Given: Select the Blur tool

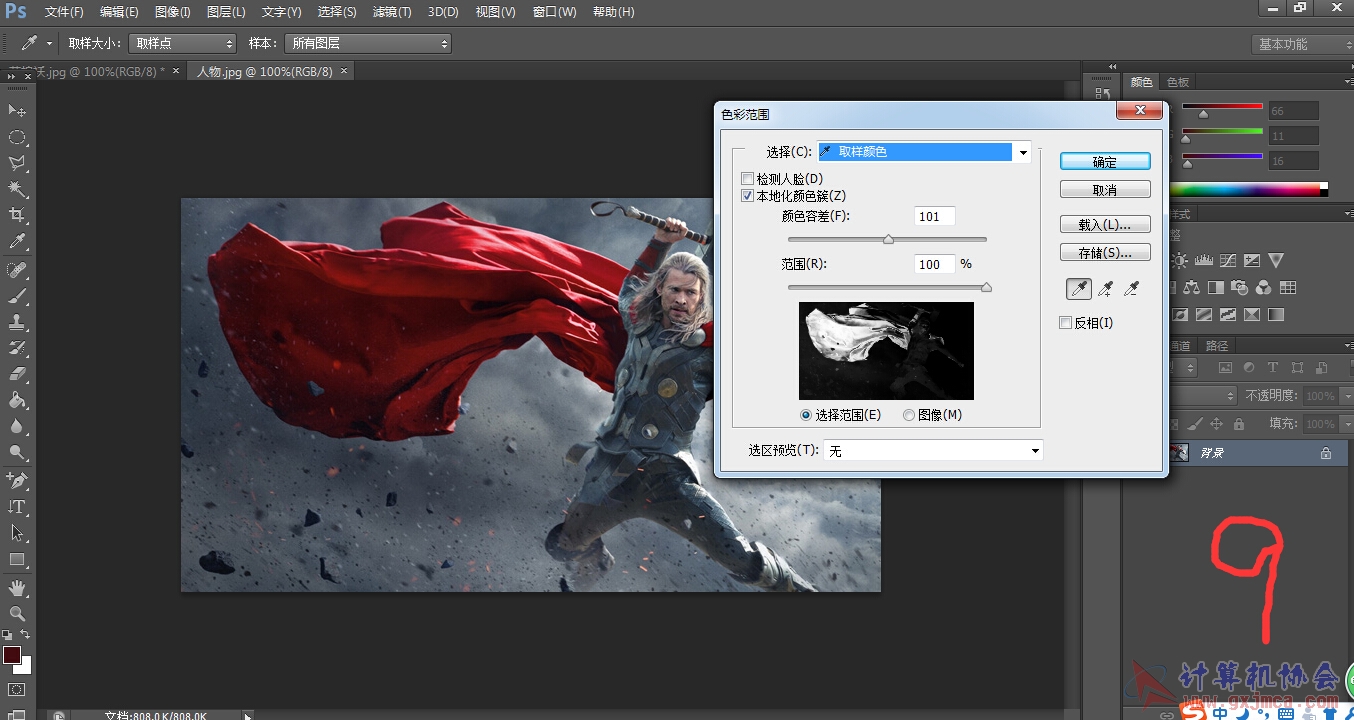Looking at the screenshot, I should (17, 427).
